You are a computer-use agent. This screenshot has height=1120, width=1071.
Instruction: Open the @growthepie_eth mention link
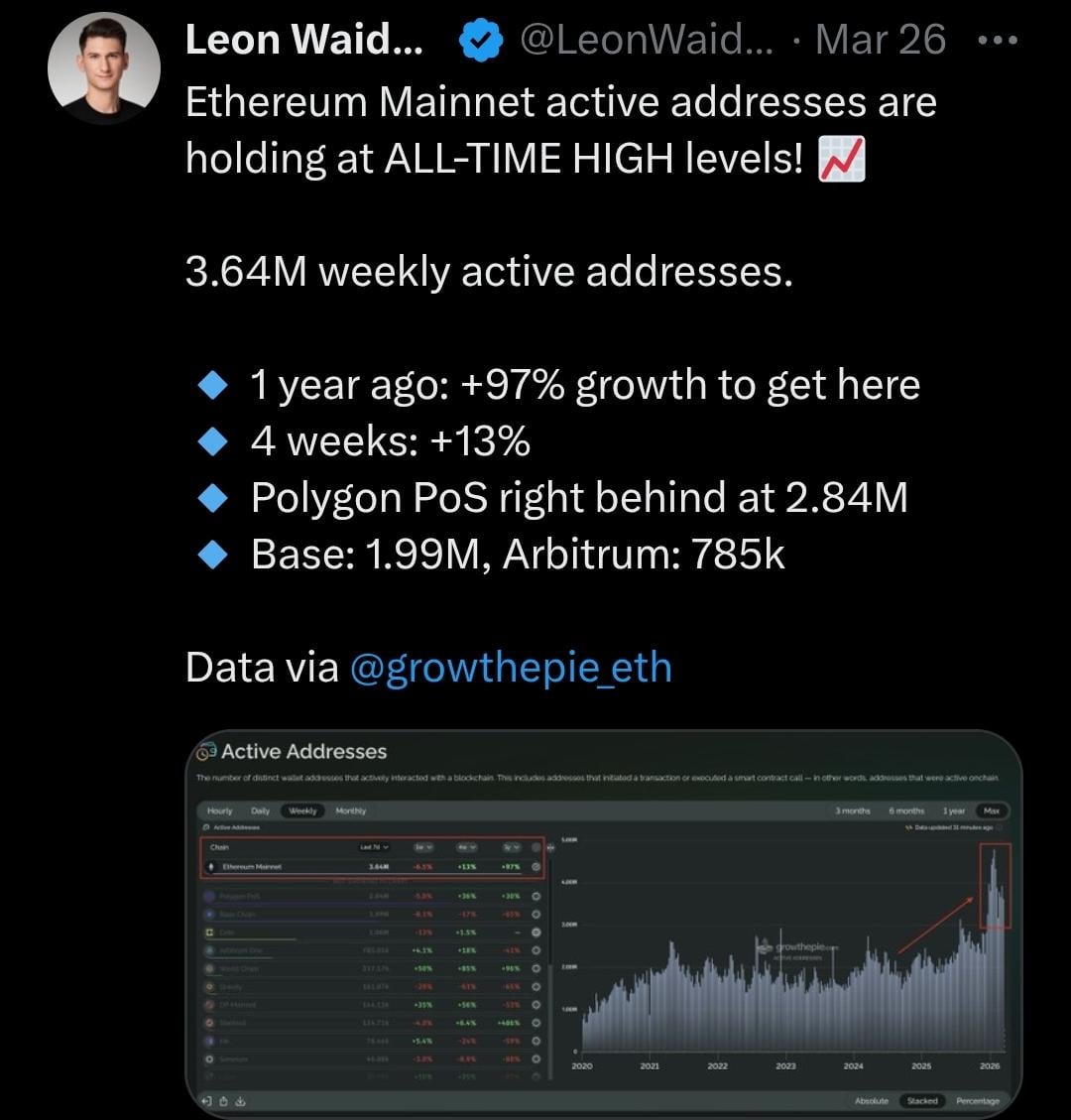pyautogui.click(x=511, y=668)
